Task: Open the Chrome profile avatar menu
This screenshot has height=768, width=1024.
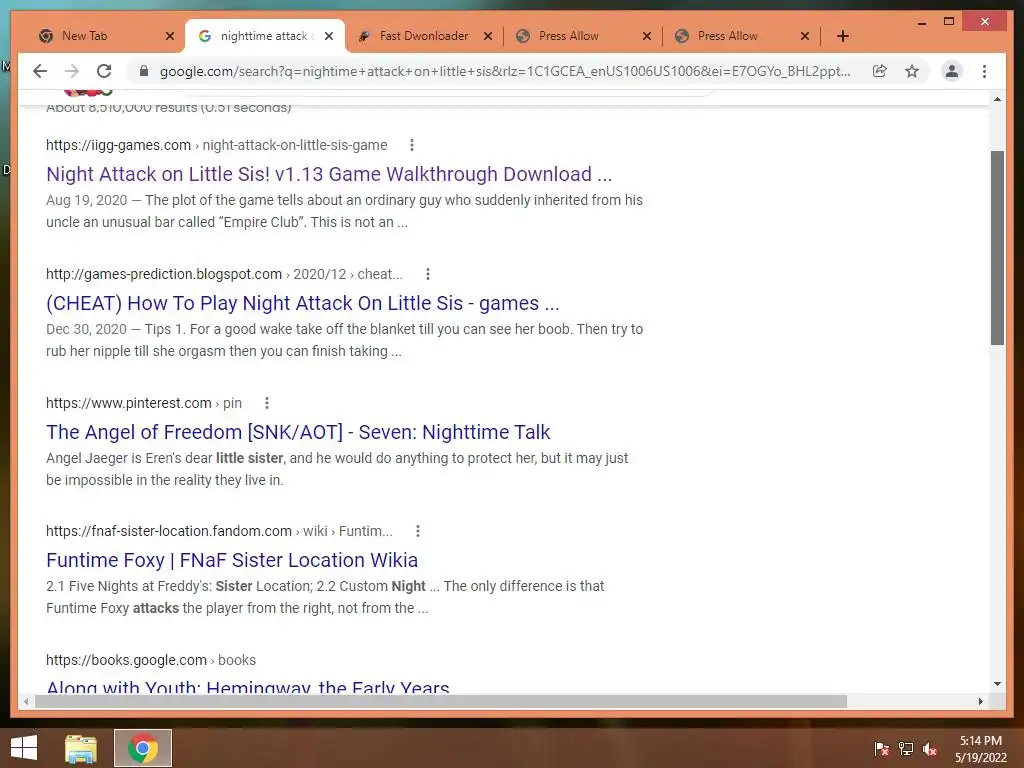Action: click(x=952, y=71)
